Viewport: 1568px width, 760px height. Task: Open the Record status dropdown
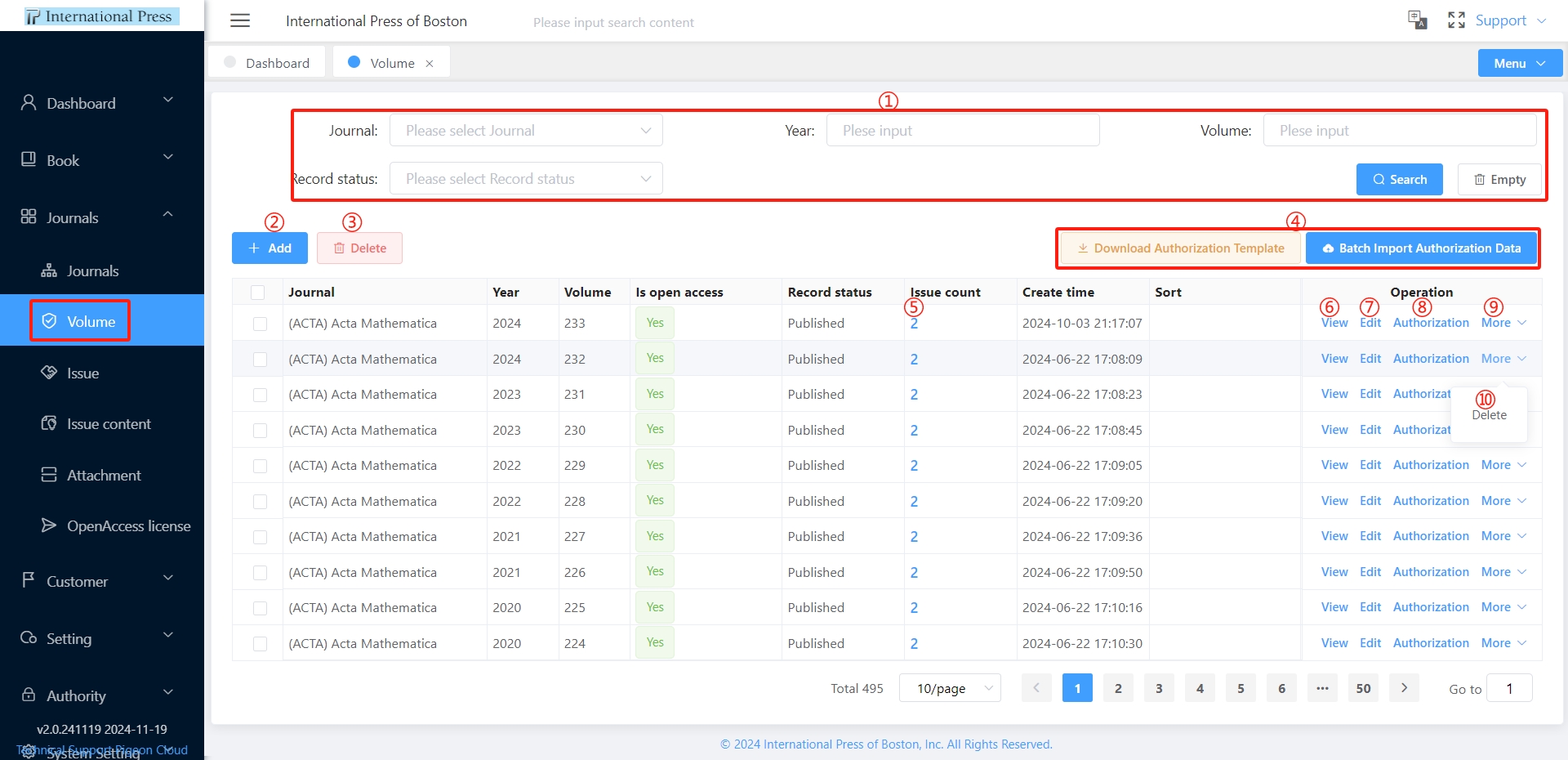[526, 178]
